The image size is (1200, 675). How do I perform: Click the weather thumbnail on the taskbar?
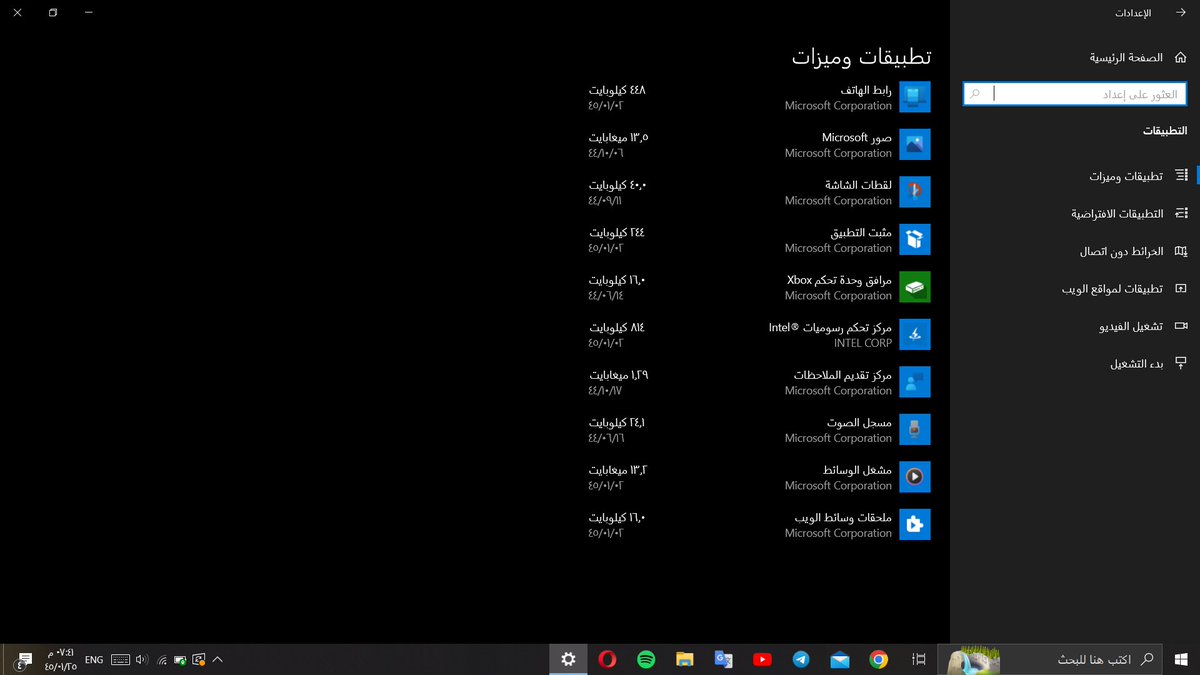click(974, 660)
